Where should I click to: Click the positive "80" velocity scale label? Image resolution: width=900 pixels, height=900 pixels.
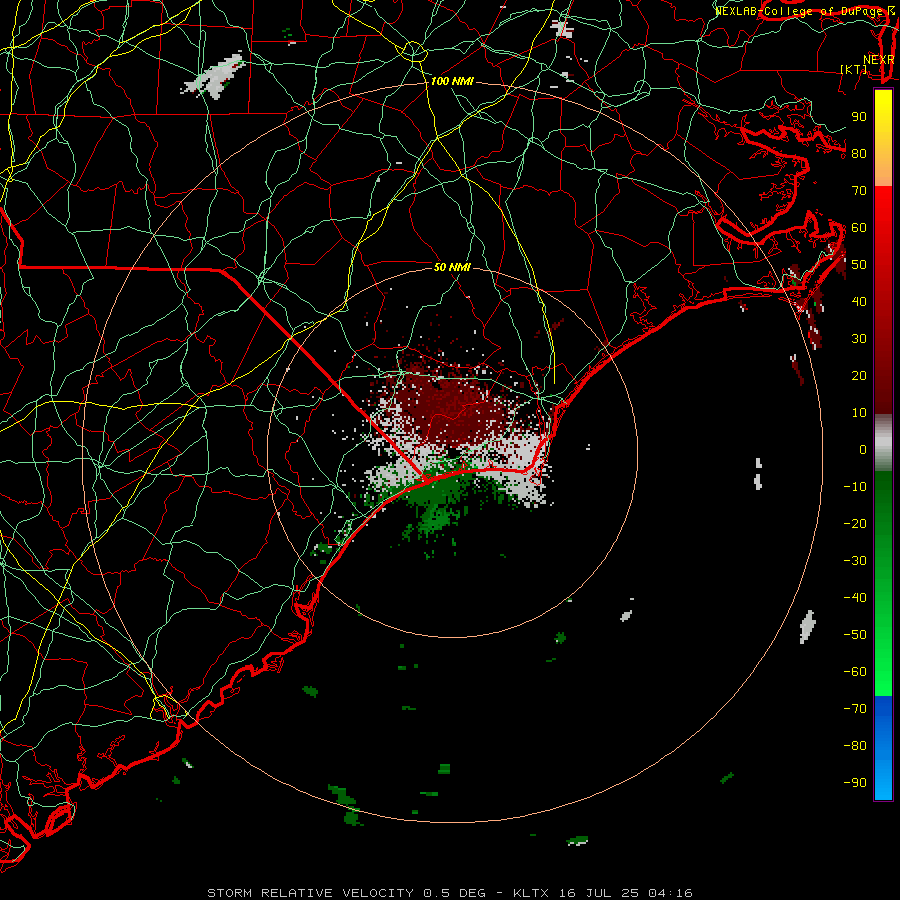859,154
